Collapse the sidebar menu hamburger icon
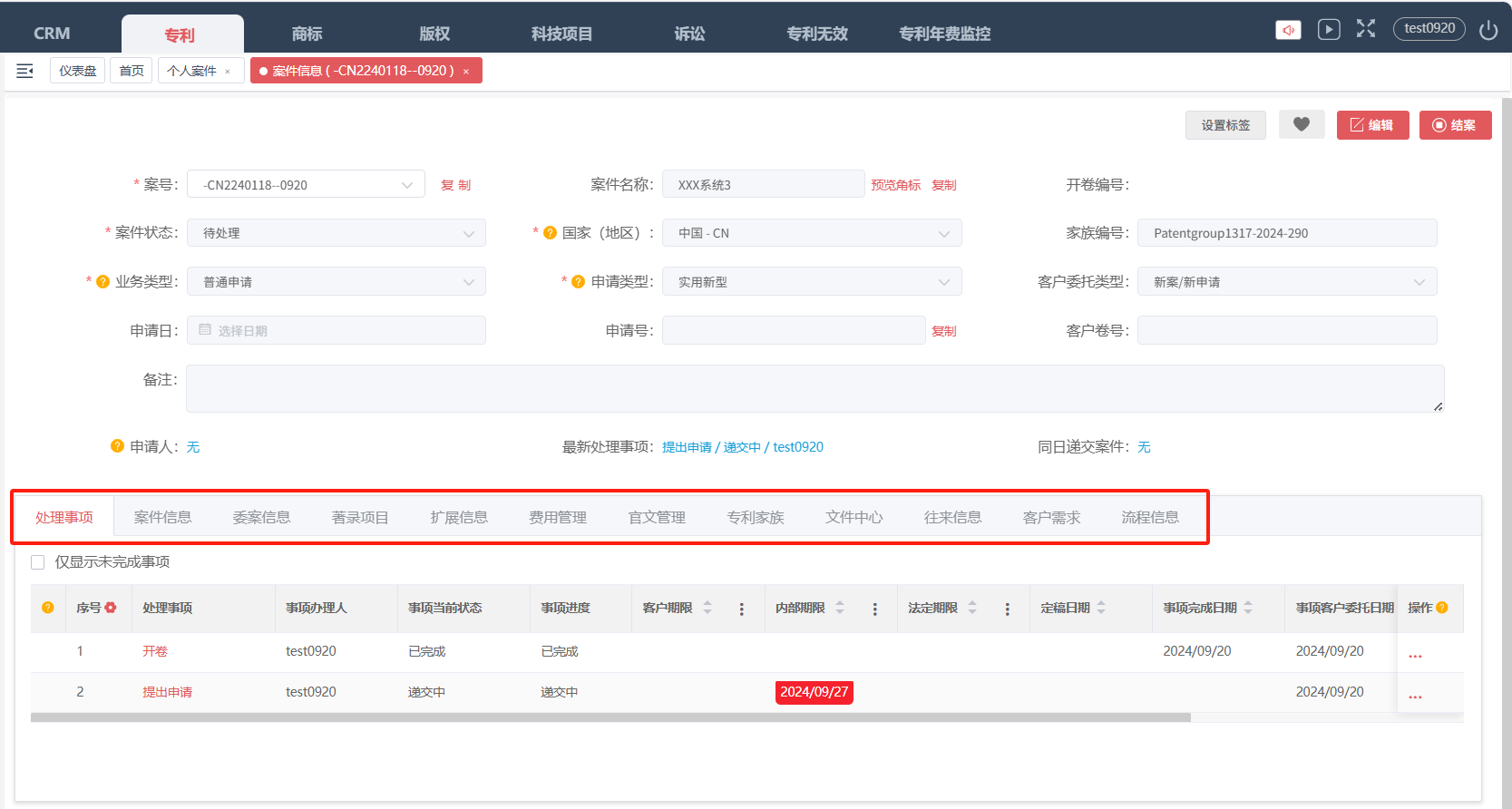1512x809 pixels. [x=24, y=71]
